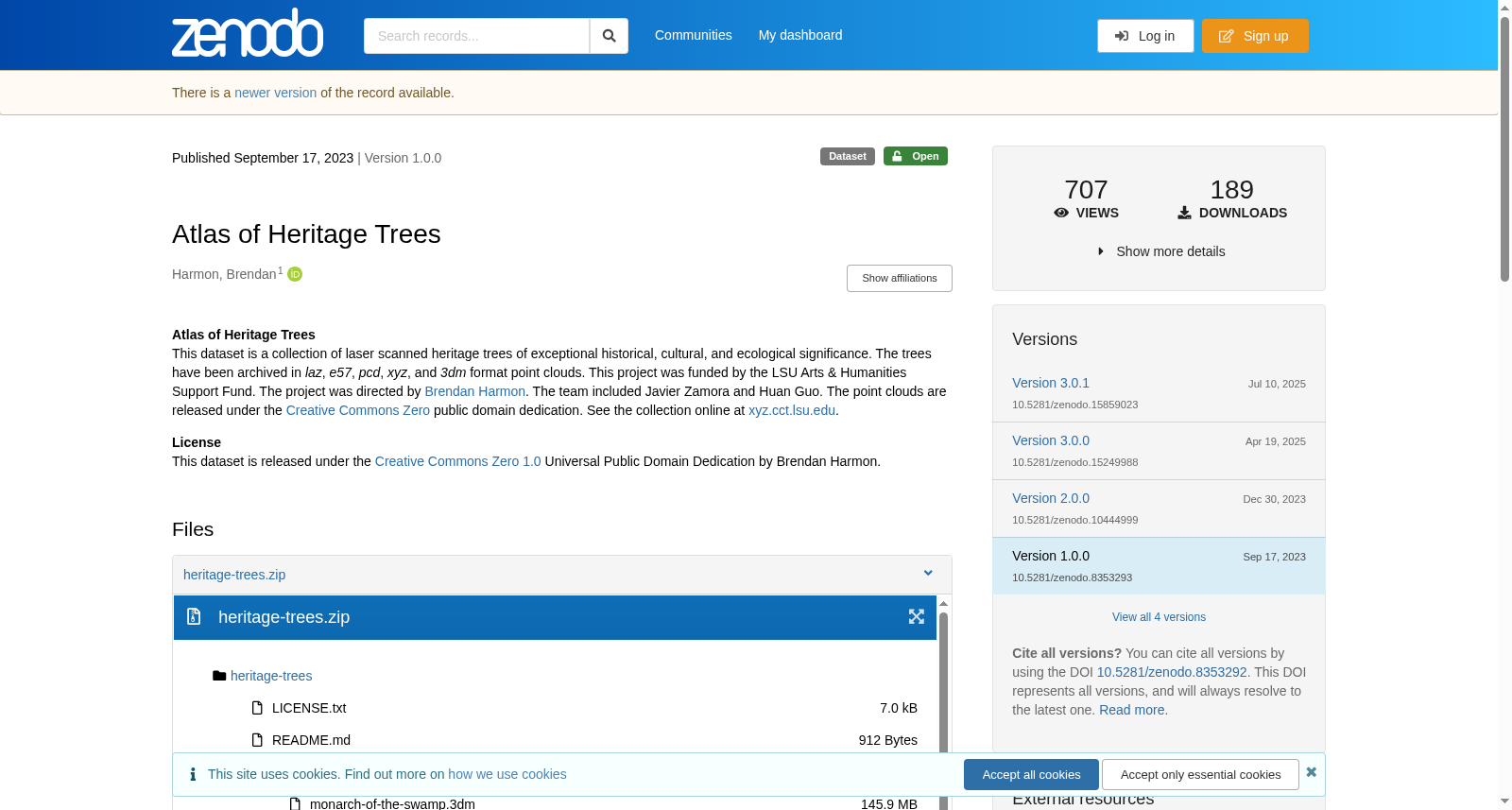Select Version 3.0.0
The image size is (1512, 810).
(x=1051, y=440)
